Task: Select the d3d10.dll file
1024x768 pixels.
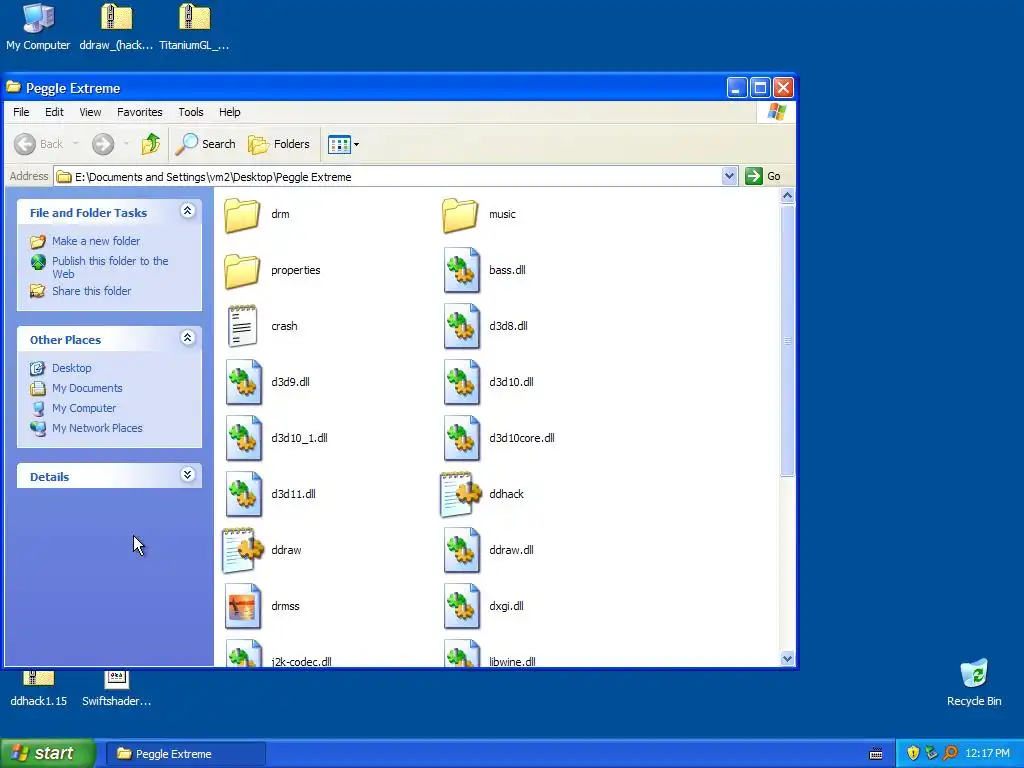Action: (488, 382)
